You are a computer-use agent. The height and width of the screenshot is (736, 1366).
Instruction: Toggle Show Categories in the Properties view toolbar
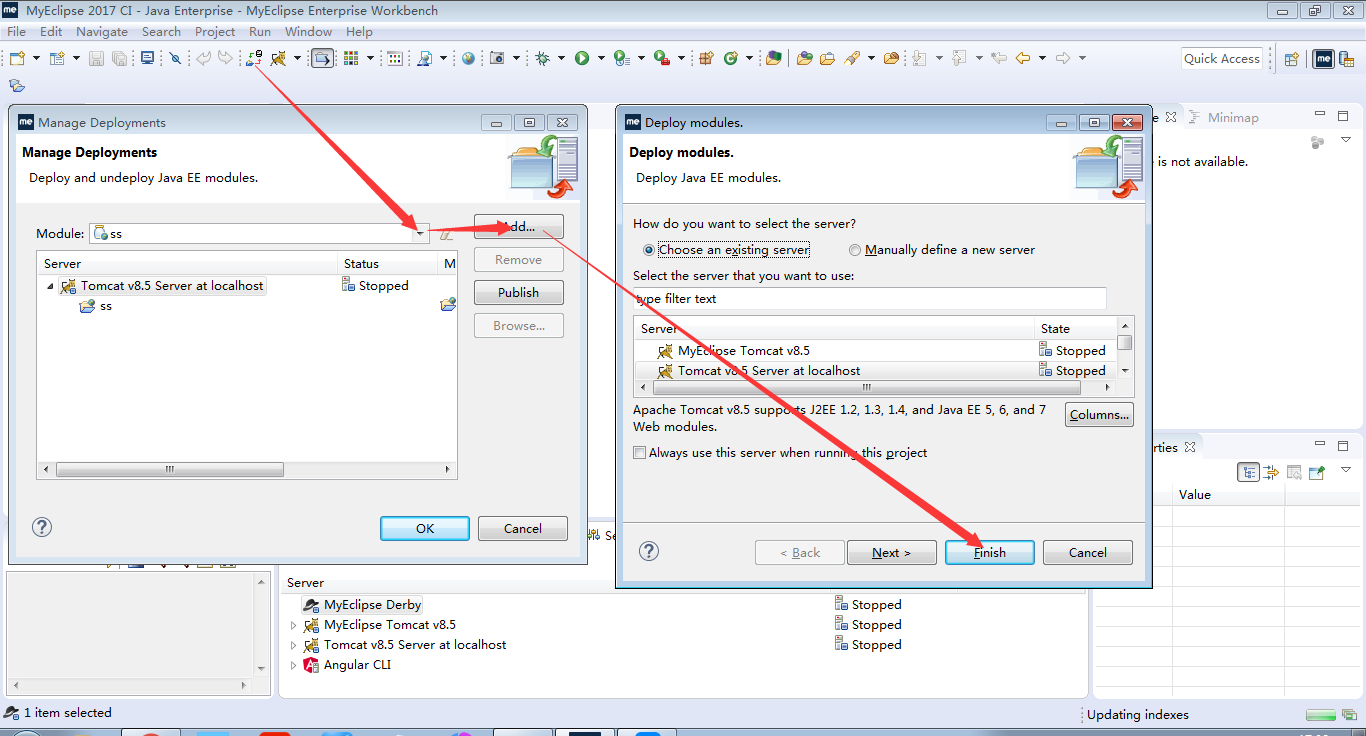coord(1248,472)
